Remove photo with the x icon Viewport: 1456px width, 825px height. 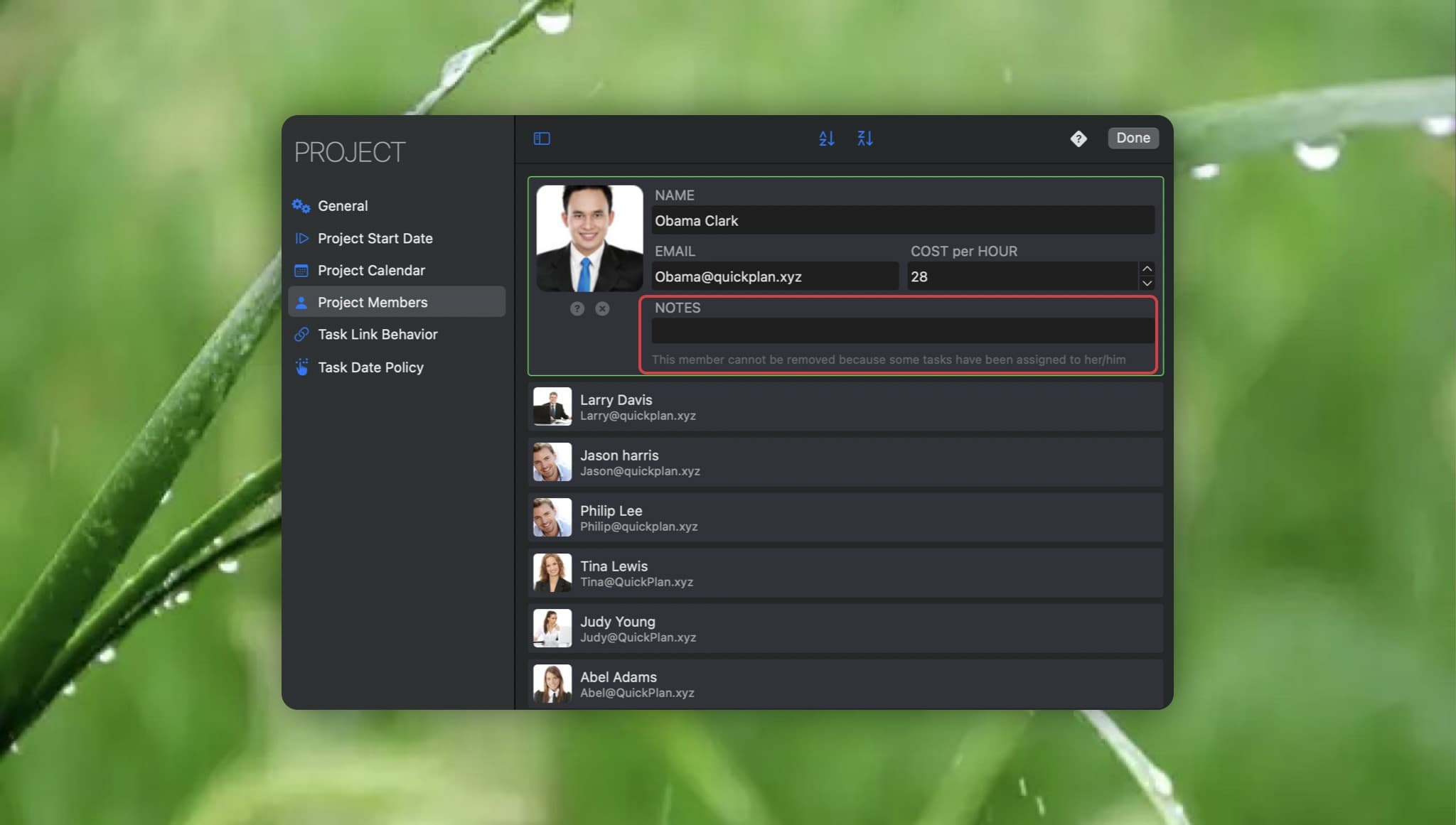(x=602, y=308)
